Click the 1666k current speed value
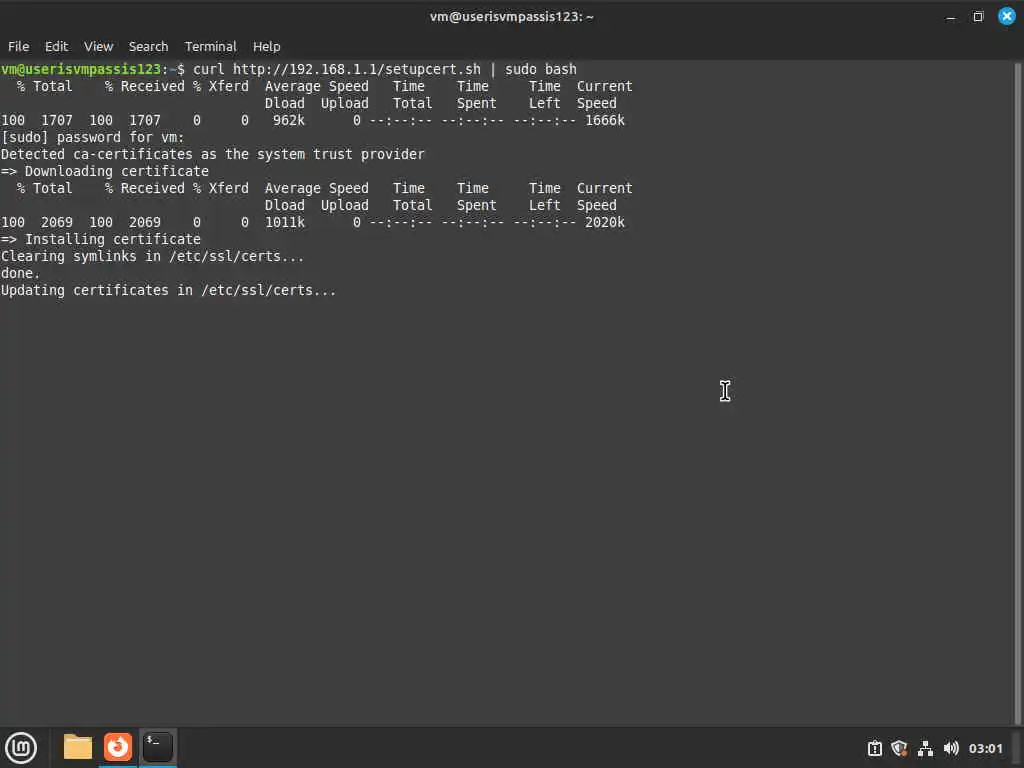Viewport: 1024px width, 768px height. click(x=605, y=120)
